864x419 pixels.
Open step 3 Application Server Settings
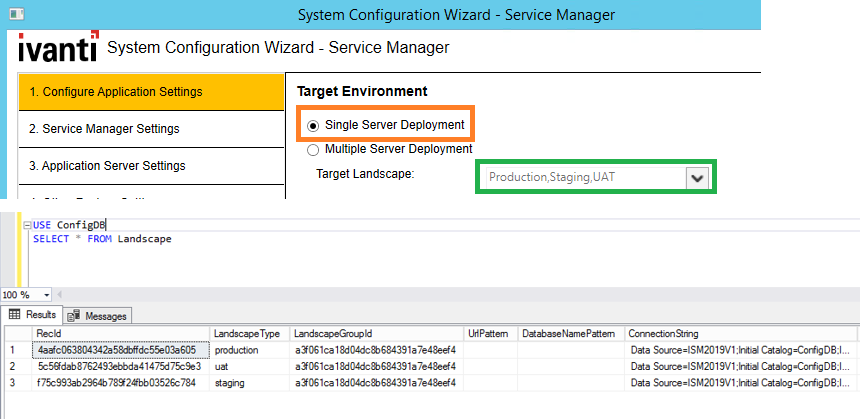point(150,166)
